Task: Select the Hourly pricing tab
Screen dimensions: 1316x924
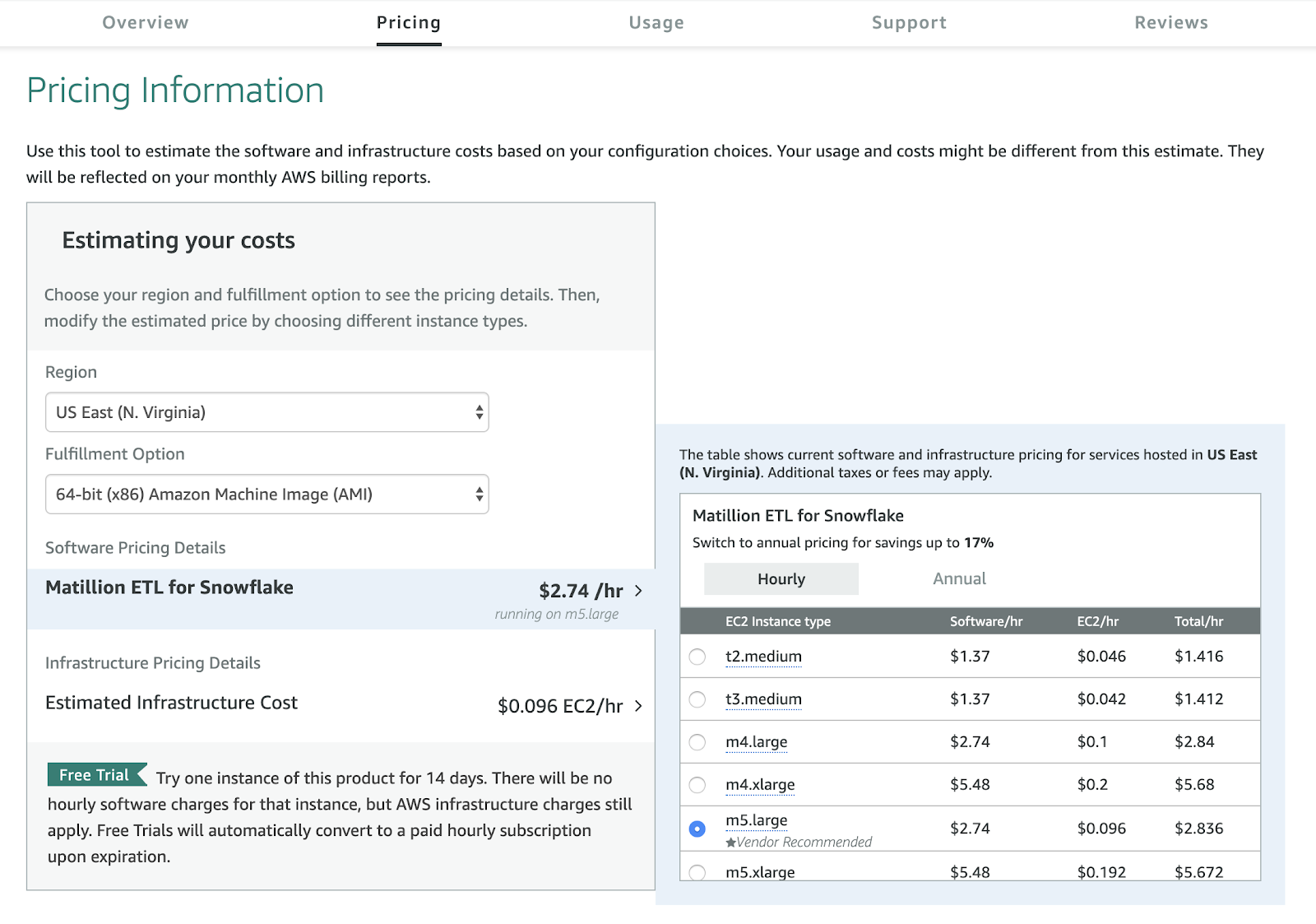Action: pos(781,578)
